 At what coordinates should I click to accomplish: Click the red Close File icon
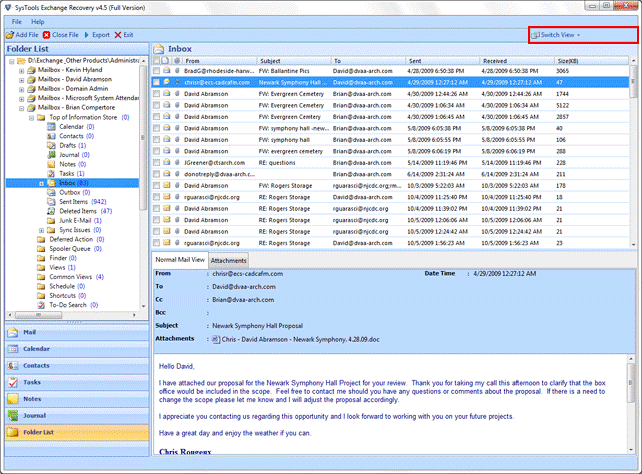pos(47,35)
